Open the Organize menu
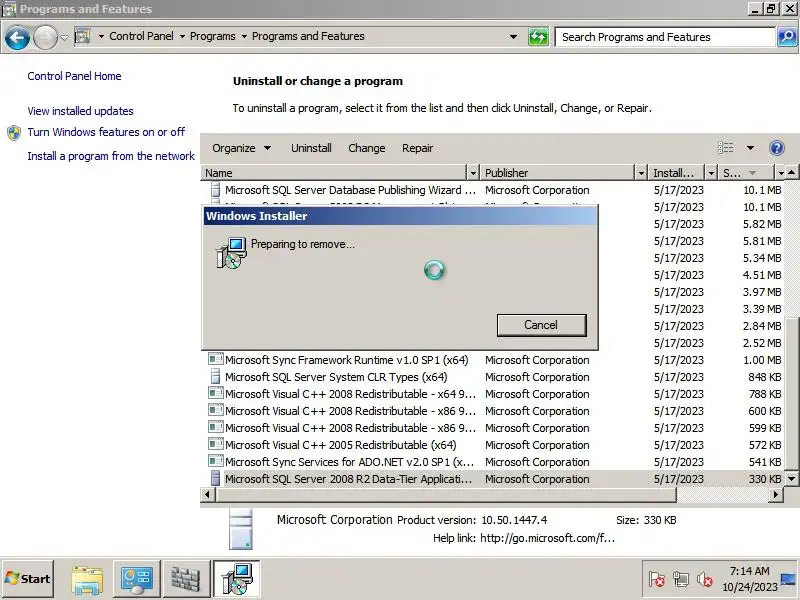 click(x=241, y=148)
